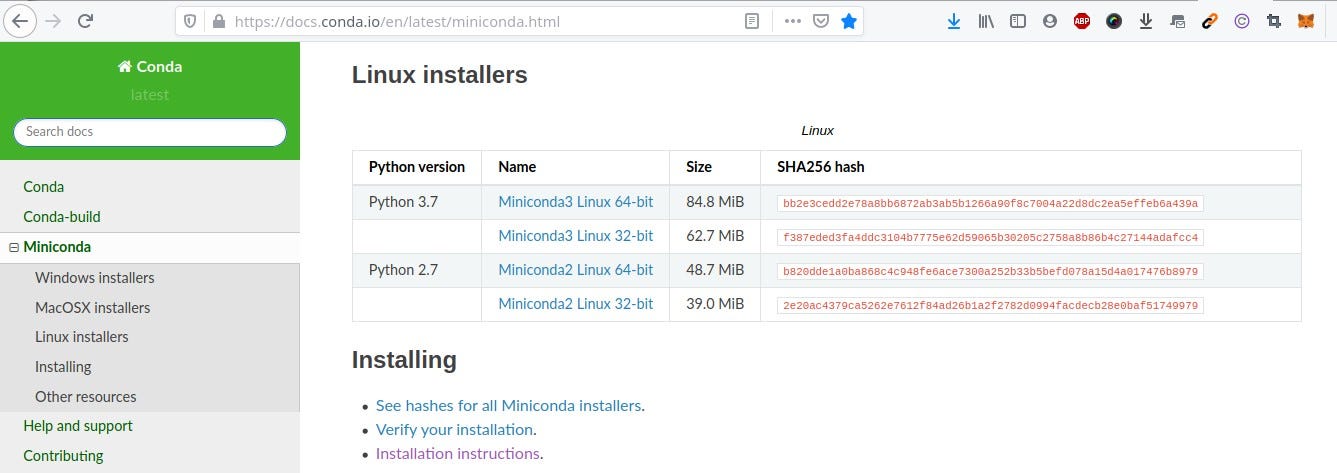Click the browser forward arrow
The height and width of the screenshot is (473, 1337).
(x=53, y=20)
